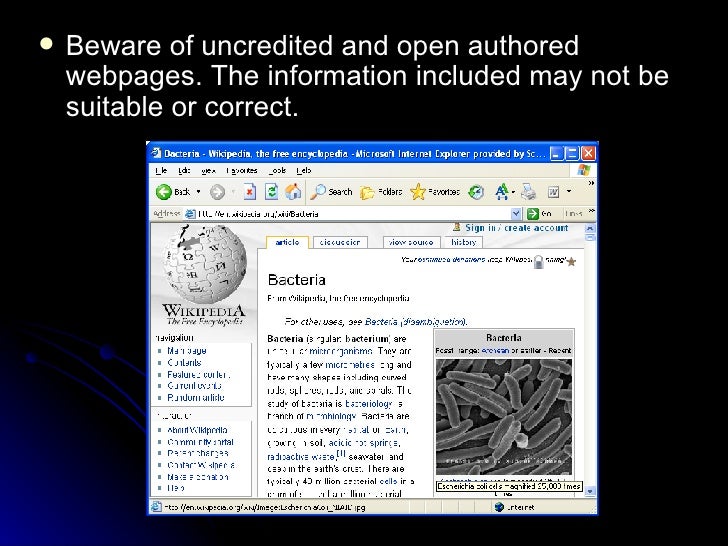Click the History clock icon
The height and width of the screenshot is (546, 728).
click(x=476, y=192)
